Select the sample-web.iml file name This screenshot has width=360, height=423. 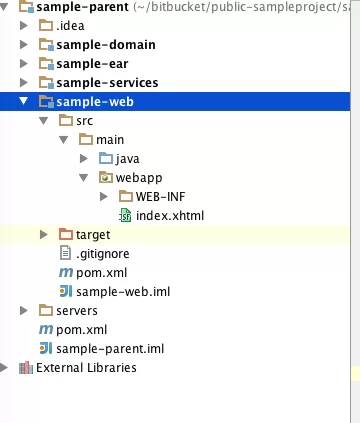click(x=123, y=292)
